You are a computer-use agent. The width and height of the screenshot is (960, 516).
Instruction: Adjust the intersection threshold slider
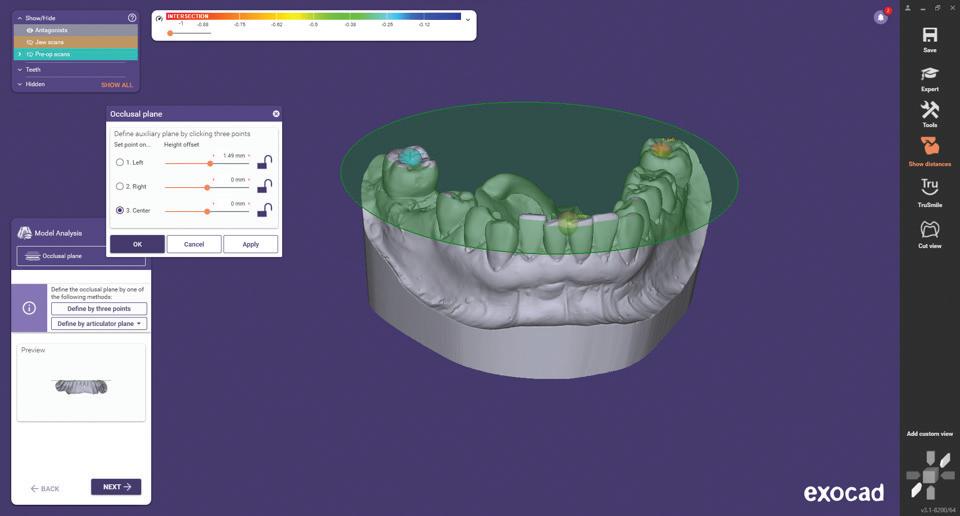(x=170, y=33)
